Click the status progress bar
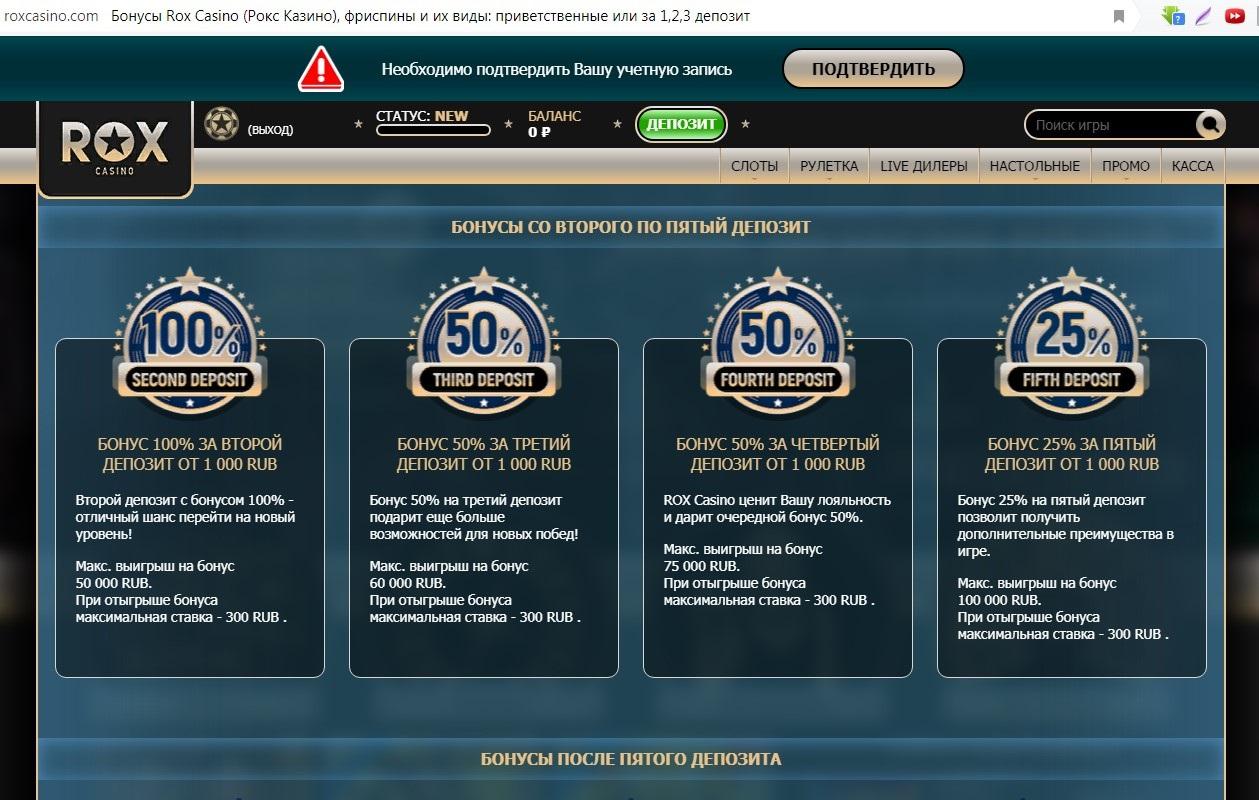The width and height of the screenshot is (1259, 800). pos(433,130)
